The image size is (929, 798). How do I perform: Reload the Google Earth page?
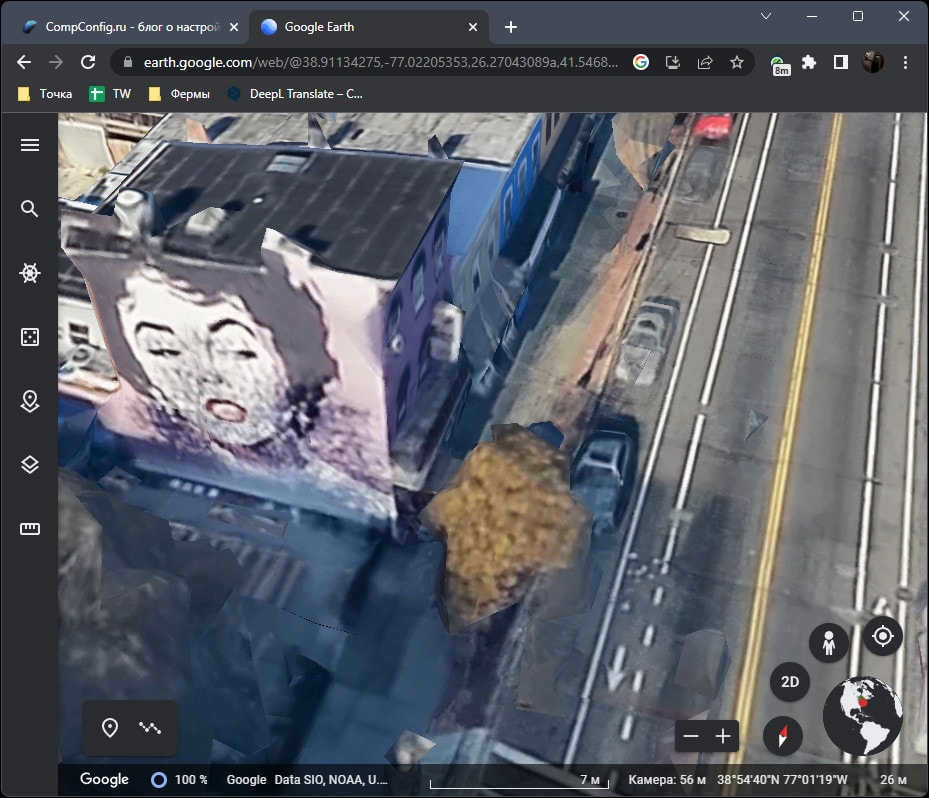[88, 62]
